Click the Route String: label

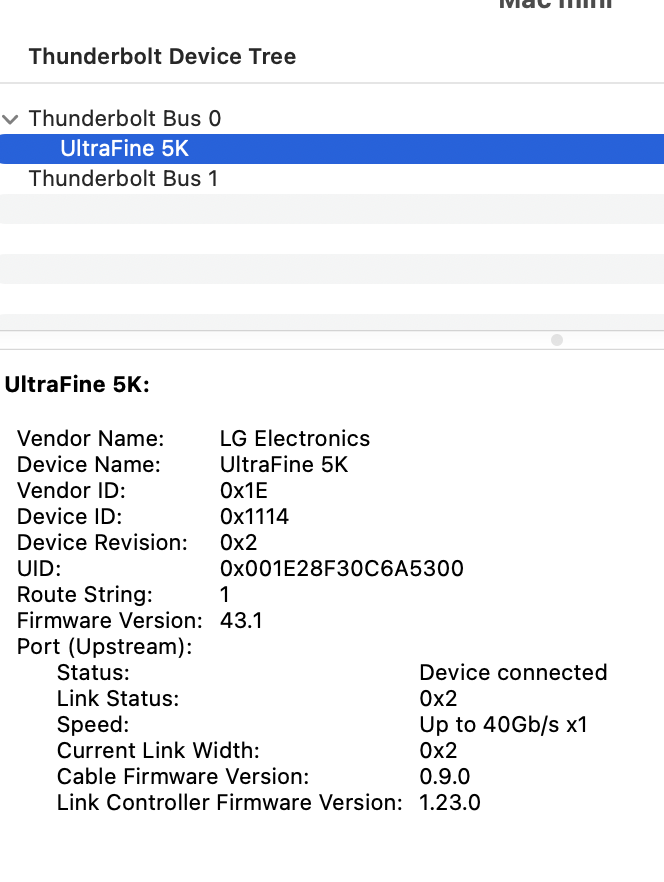(x=85, y=595)
